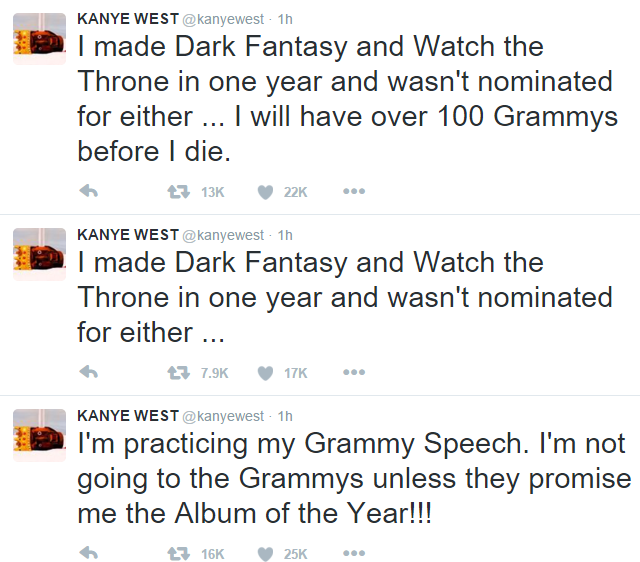
Task: Retweet the tweet showing 7.9K retweets
Action: (x=177, y=373)
